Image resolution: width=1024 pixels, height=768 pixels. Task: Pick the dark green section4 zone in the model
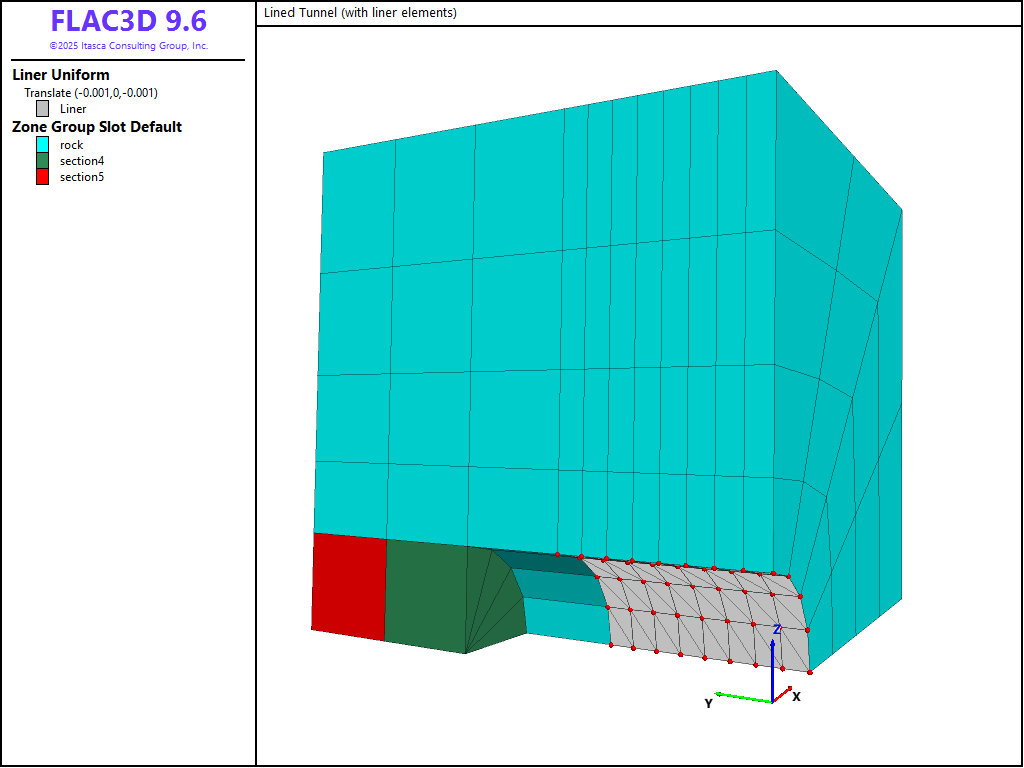[425, 595]
